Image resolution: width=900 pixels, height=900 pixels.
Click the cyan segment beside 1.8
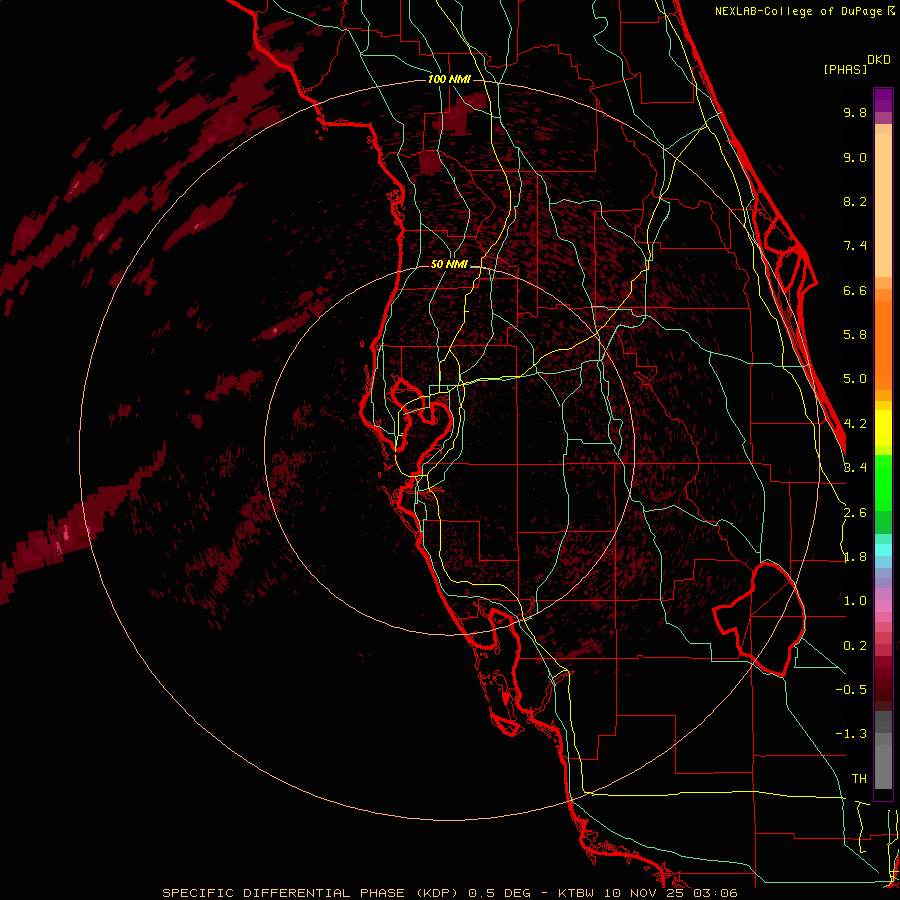coord(883,550)
